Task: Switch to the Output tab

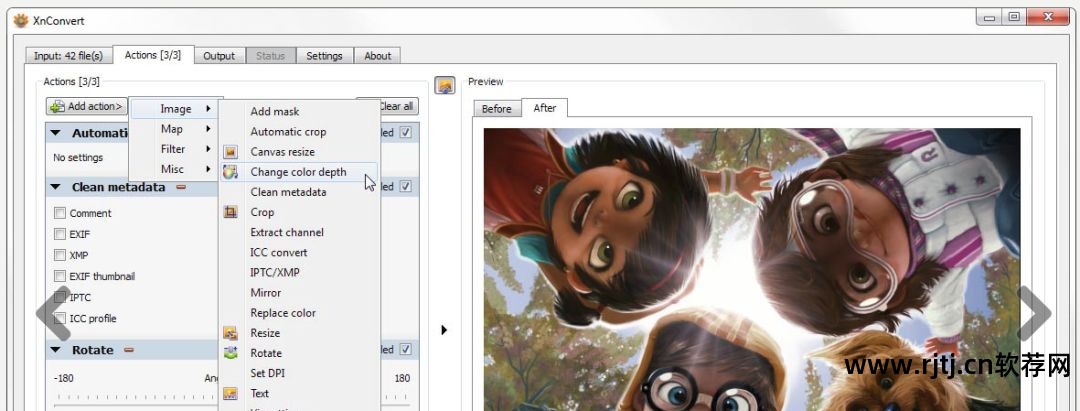Action: 219,56
